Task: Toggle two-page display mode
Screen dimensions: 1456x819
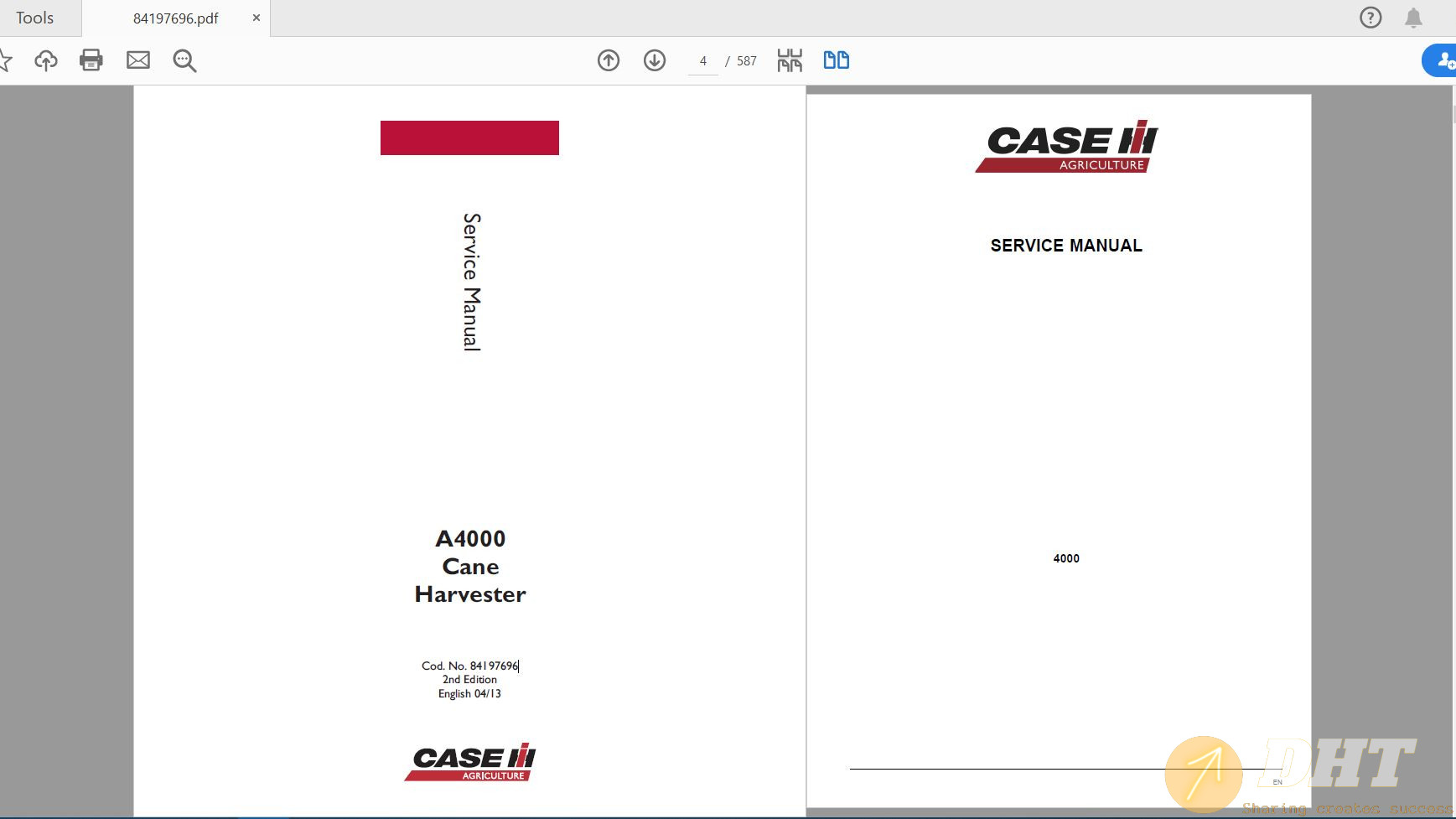Action: [x=837, y=60]
